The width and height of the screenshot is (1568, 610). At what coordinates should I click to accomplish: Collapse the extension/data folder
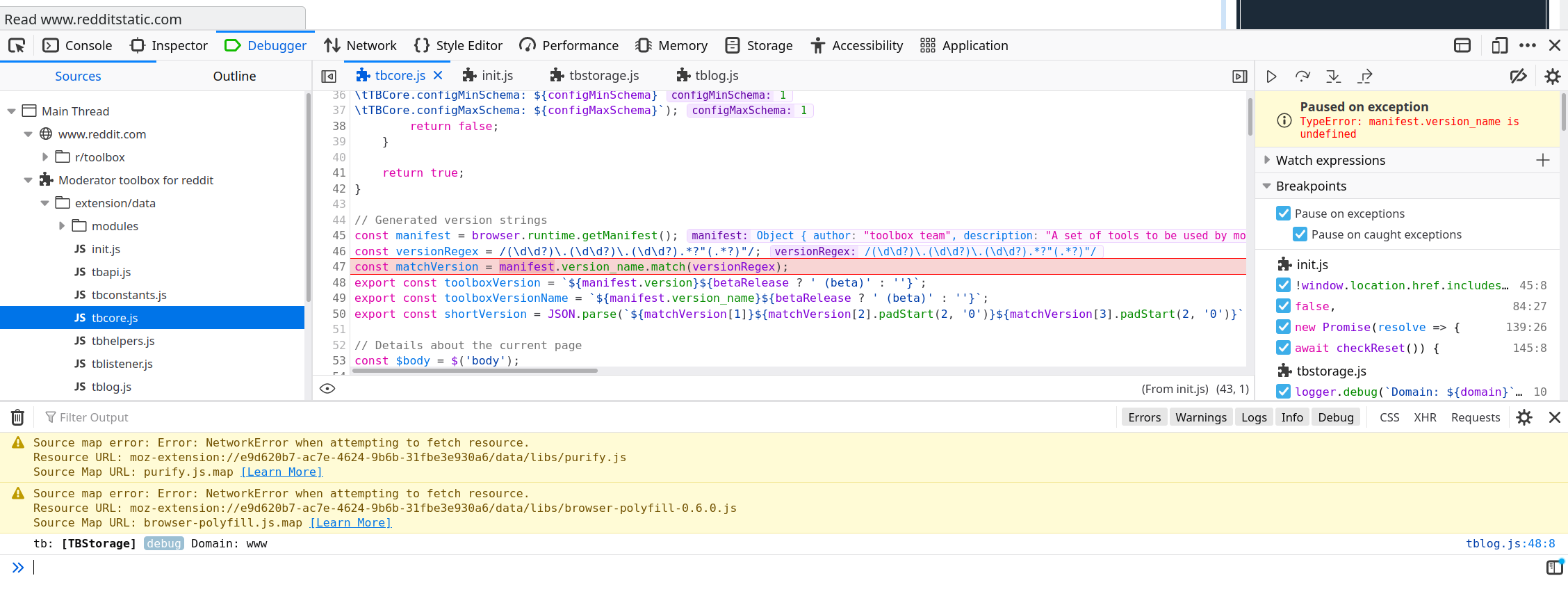(45, 203)
